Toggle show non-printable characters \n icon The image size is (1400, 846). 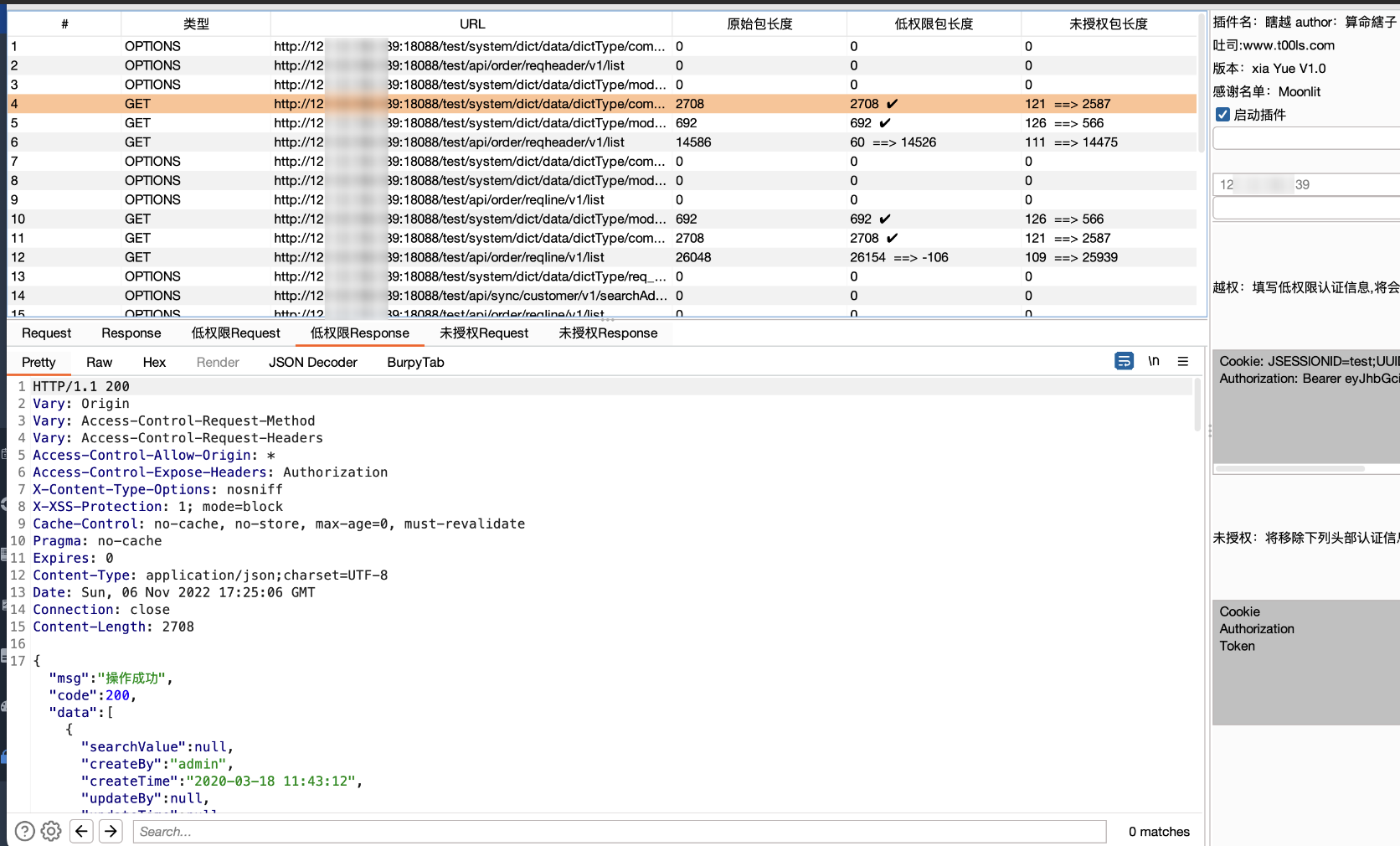[x=1154, y=361]
